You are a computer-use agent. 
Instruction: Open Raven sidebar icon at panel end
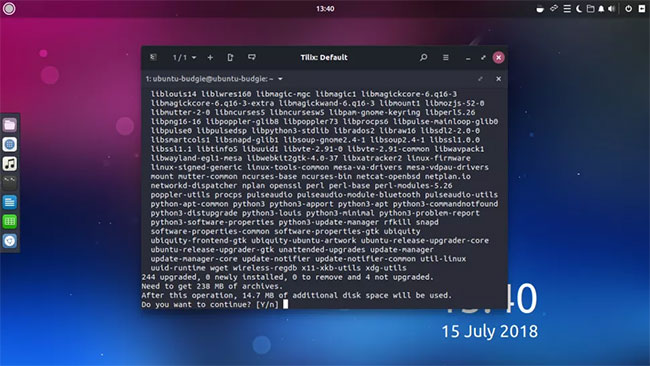642,9
